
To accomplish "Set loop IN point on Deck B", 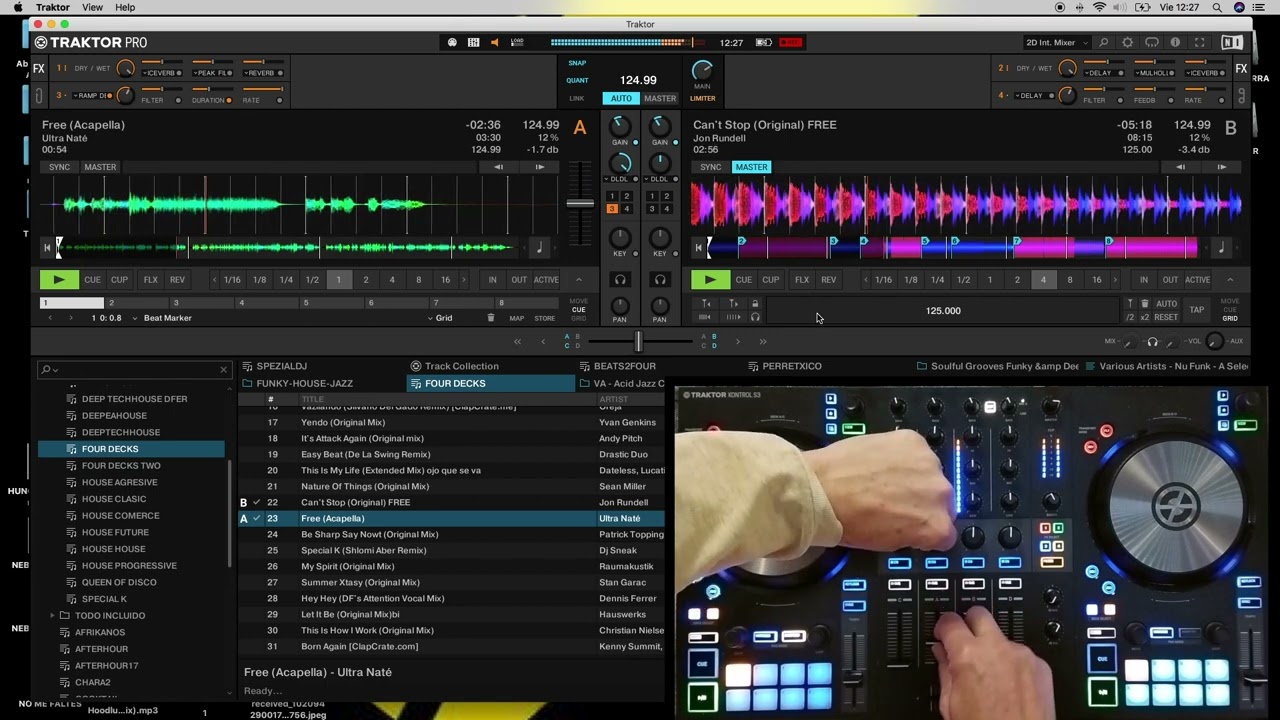I will [x=1144, y=280].
